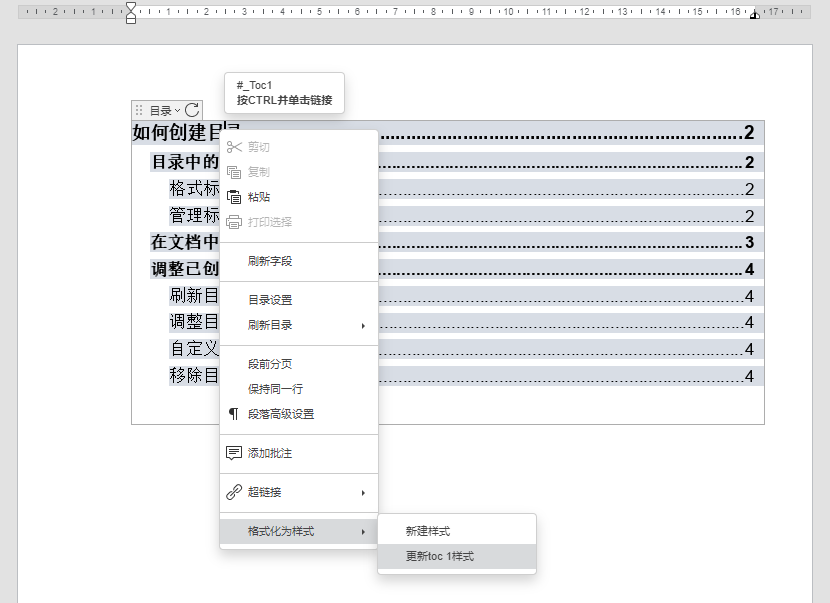Click the dotted drag handle next to 目录
The height and width of the screenshot is (603, 830).
click(x=139, y=110)
